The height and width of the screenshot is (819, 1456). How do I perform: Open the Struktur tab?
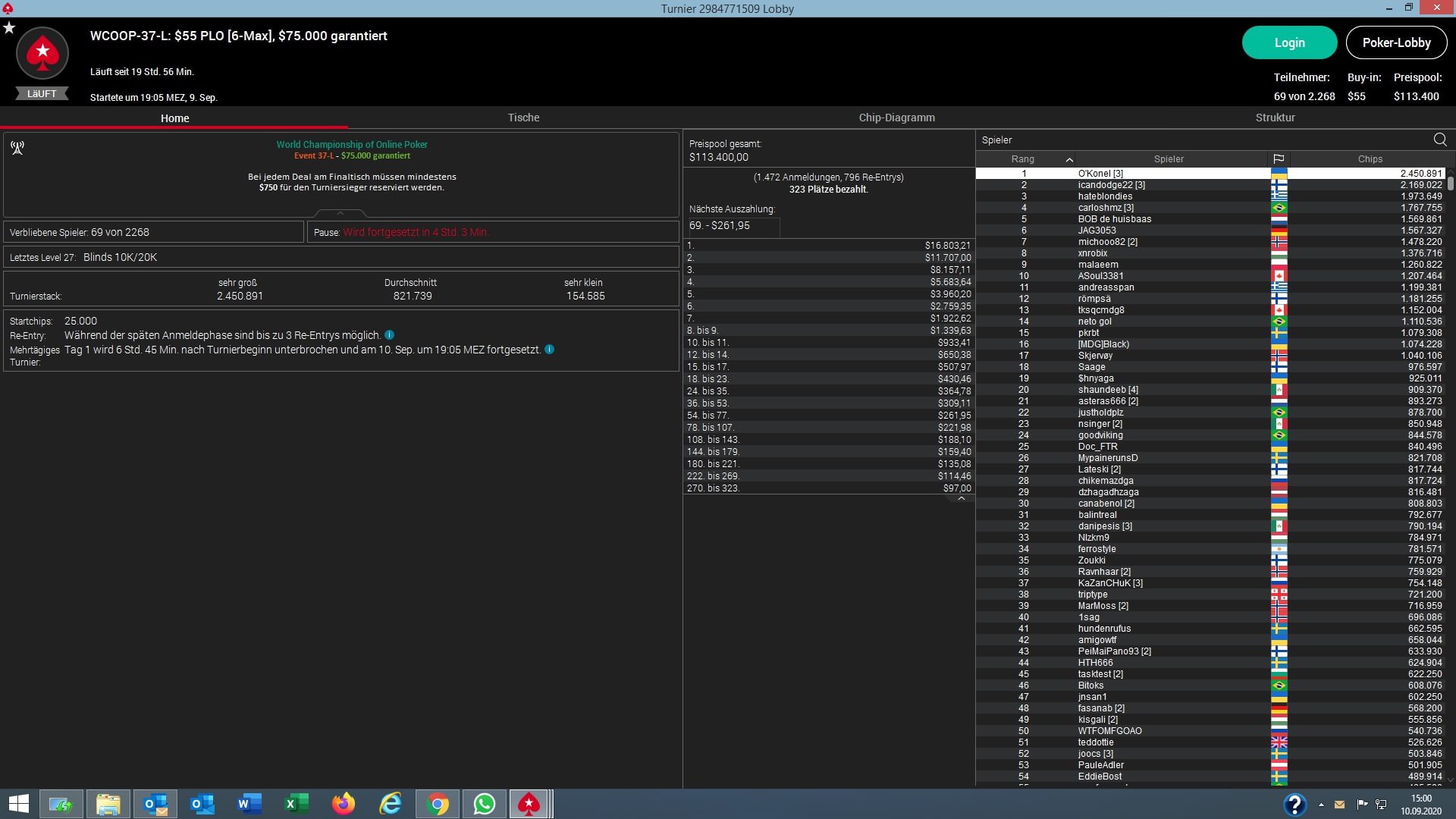[1275, 118]
